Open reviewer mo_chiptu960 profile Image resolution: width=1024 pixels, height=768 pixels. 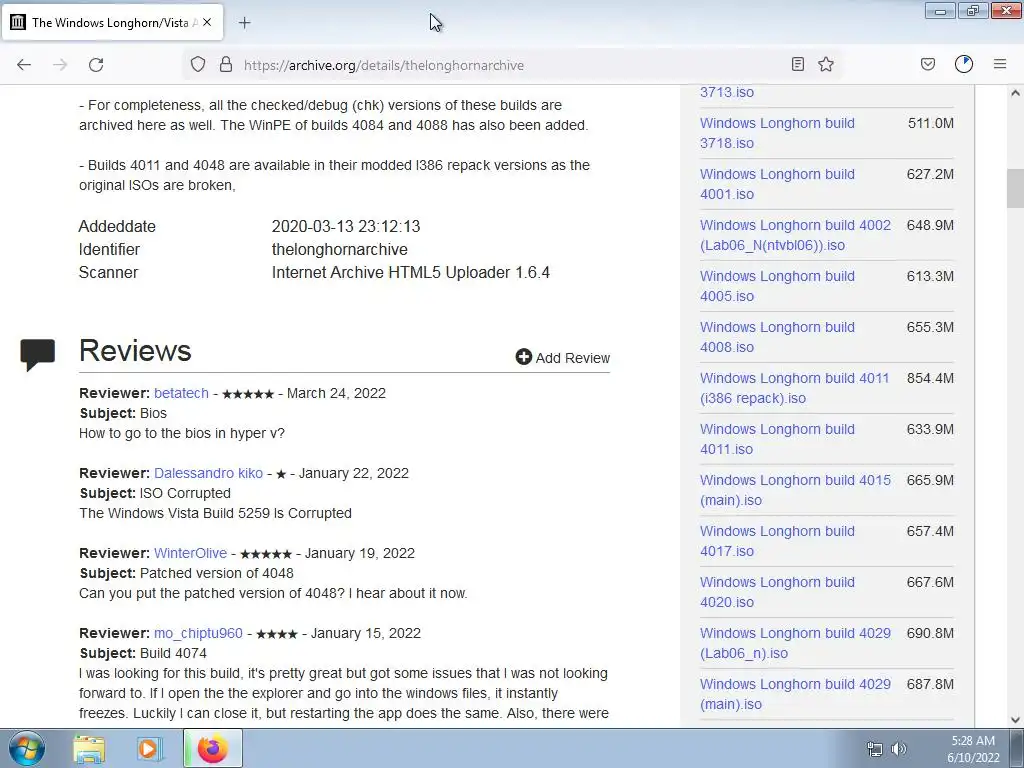[199, 633]
